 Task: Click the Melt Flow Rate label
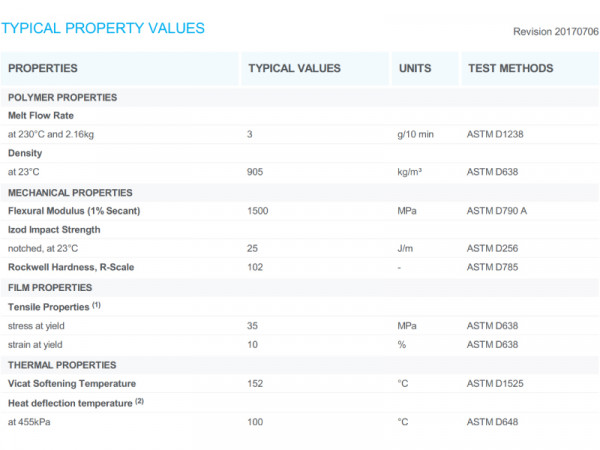click(x=42, y=115)
